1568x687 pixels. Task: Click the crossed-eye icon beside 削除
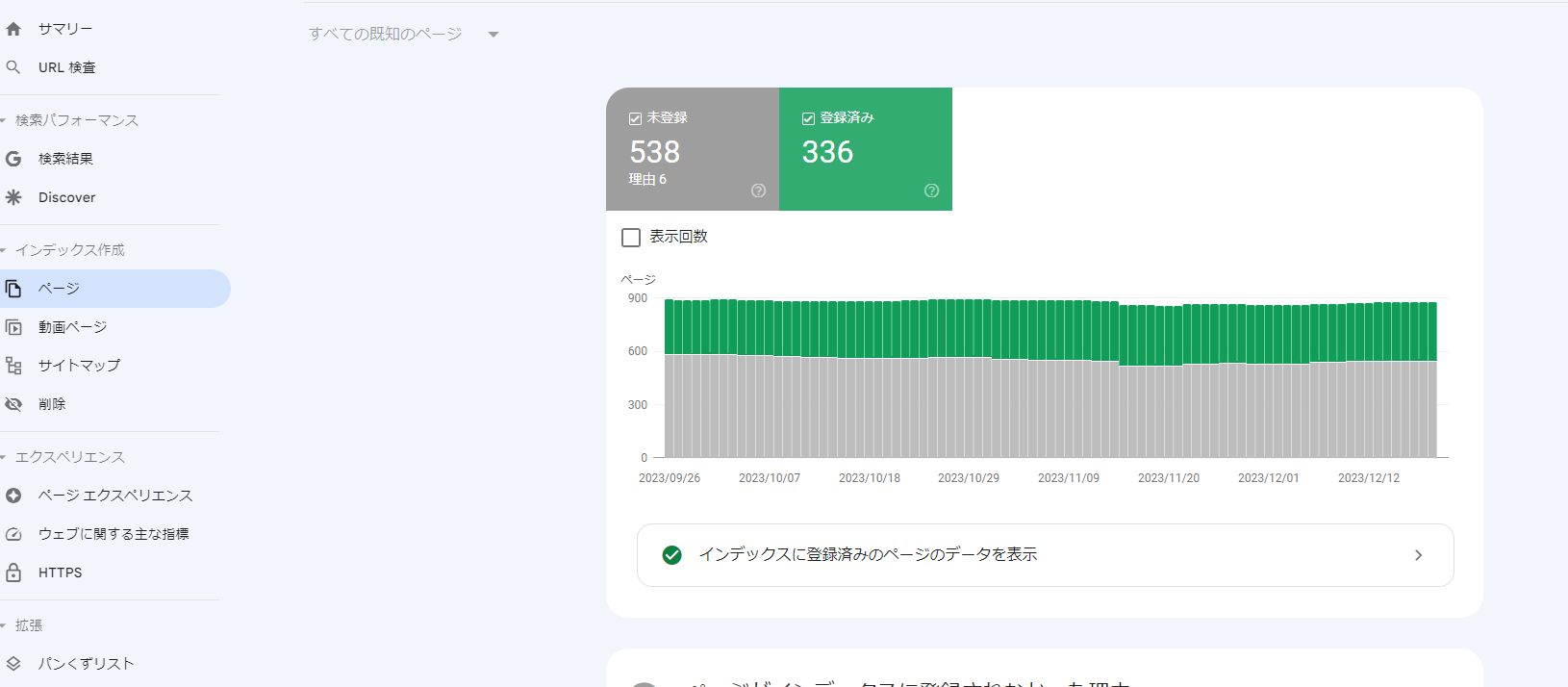pyautogui.click(x=13, y=404)
